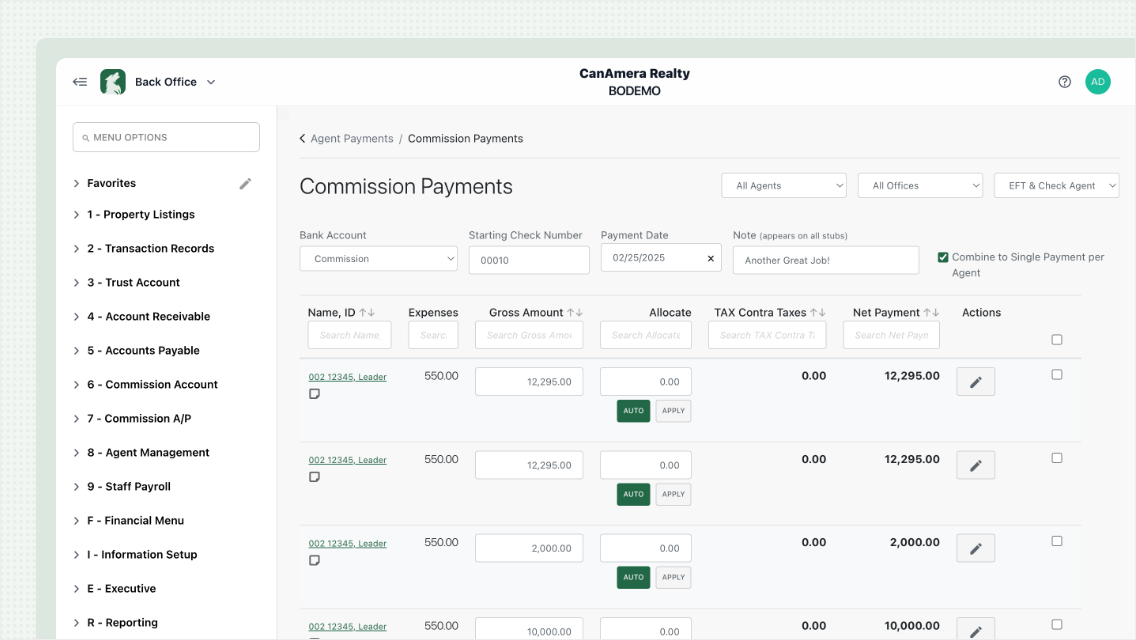Open the Back Office module switcher chevron
The image size is (1136, 640).
click(211, 82)
